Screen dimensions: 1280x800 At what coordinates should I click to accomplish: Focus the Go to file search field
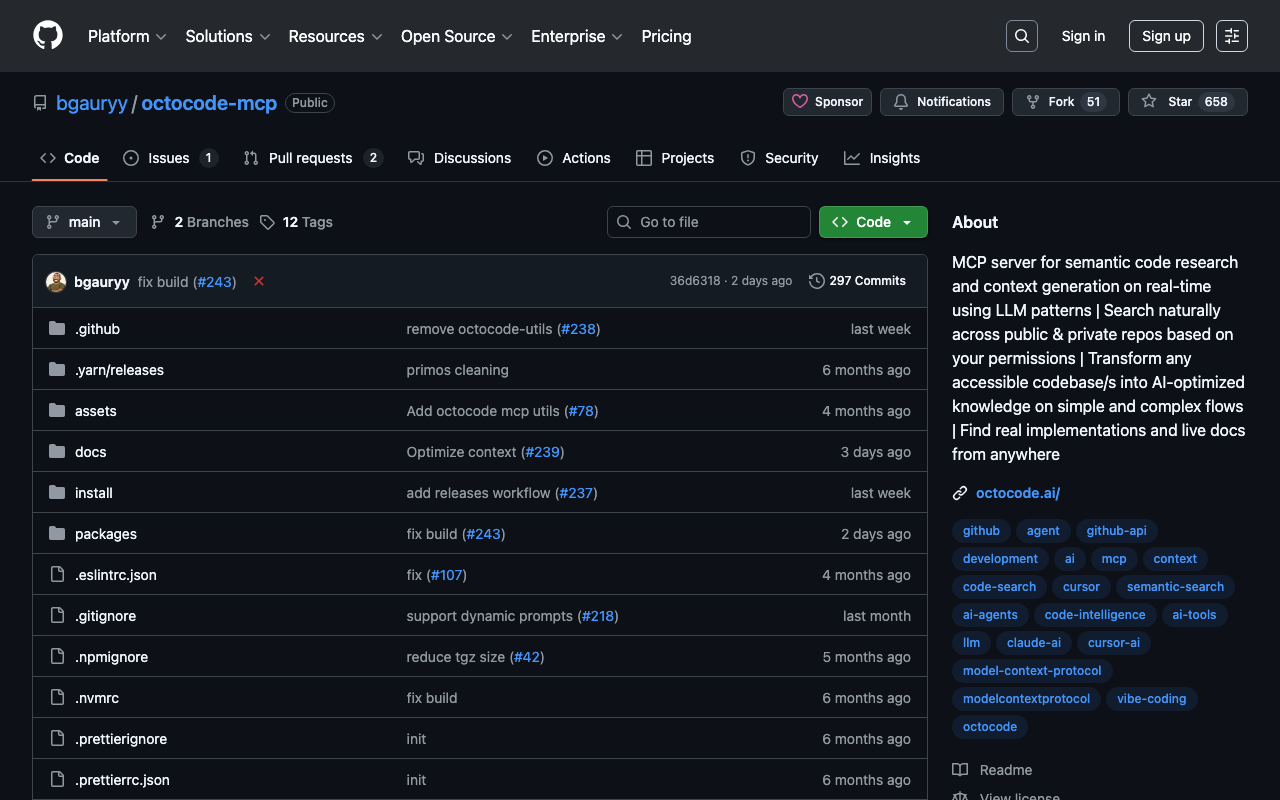[x=708, y=222]
